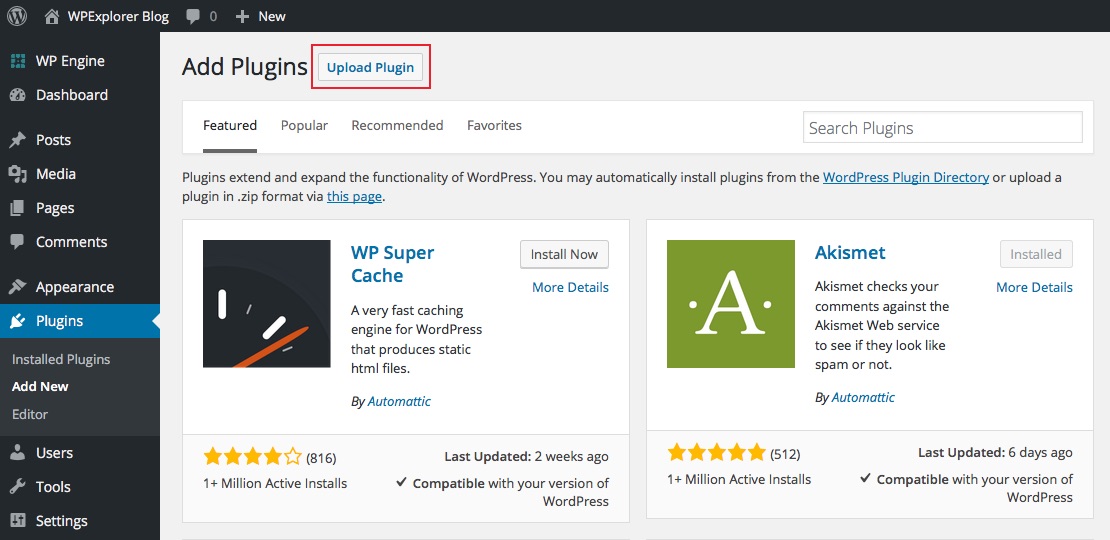The width and height of the screenshot is (1110, 540).
Task: Select Add New plugins submenu
Action: click(x=40, y=386)
